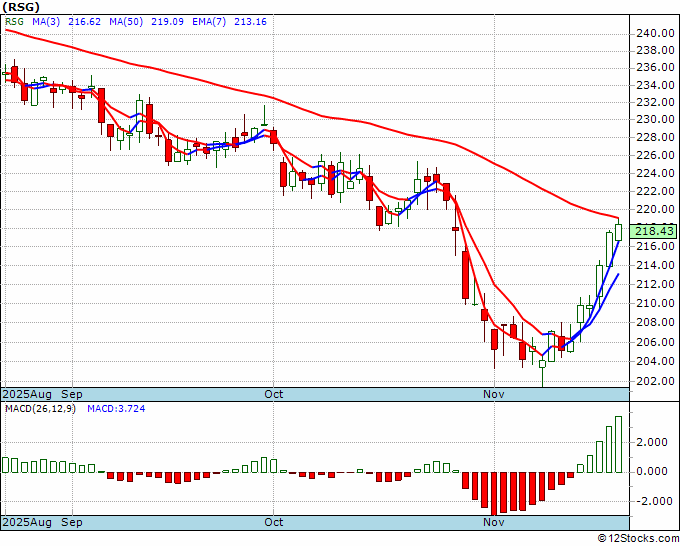Click the MA(50) value 219.09
This screenshot has width=680, height=546.
pyautogui.click(x=167, y=22)
